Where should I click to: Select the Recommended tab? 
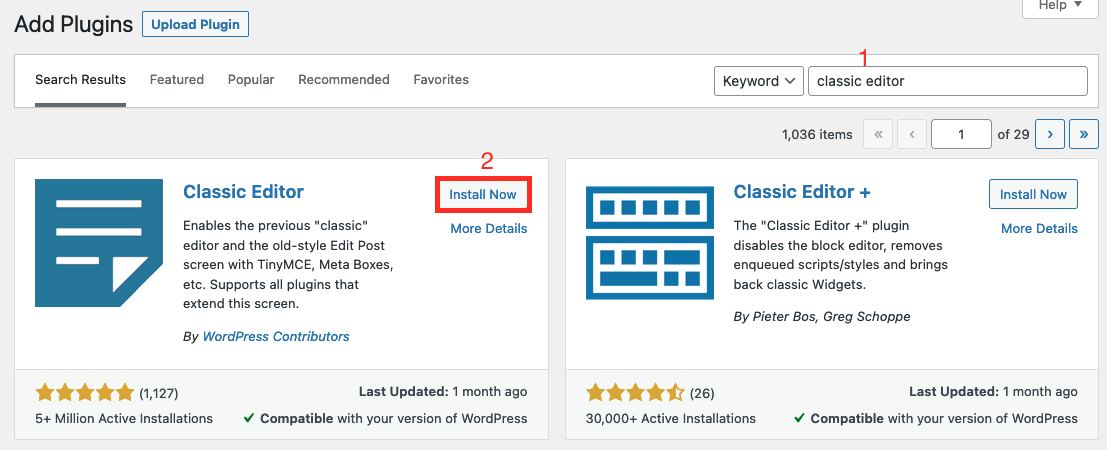pos(344,80)
